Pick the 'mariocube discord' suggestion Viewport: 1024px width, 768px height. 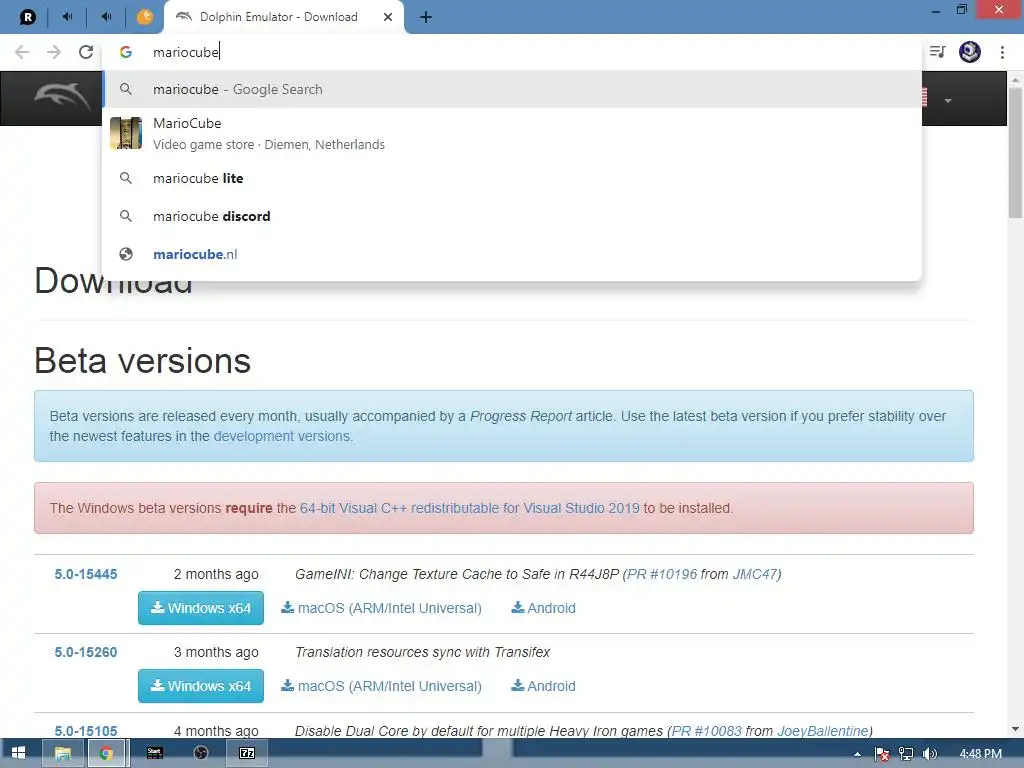coord(512,216)
